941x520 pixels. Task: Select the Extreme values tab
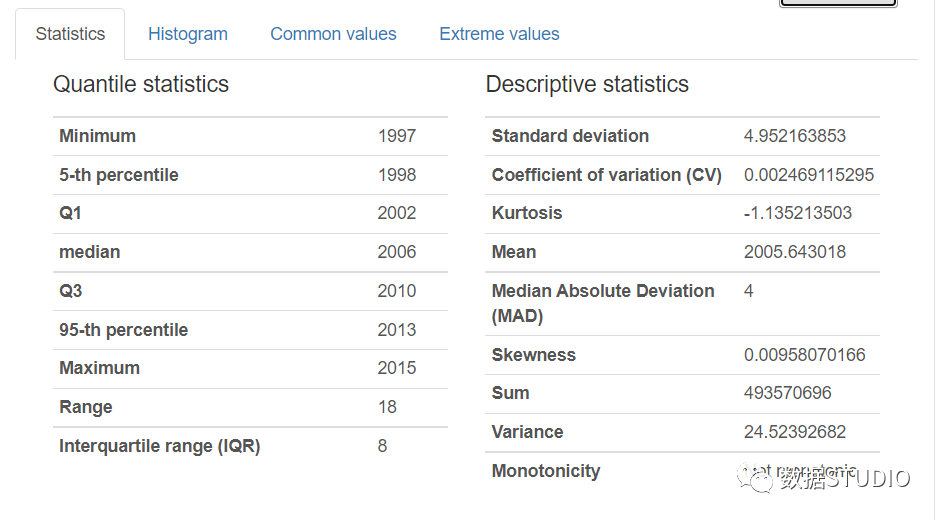click(x=499, y=34)
